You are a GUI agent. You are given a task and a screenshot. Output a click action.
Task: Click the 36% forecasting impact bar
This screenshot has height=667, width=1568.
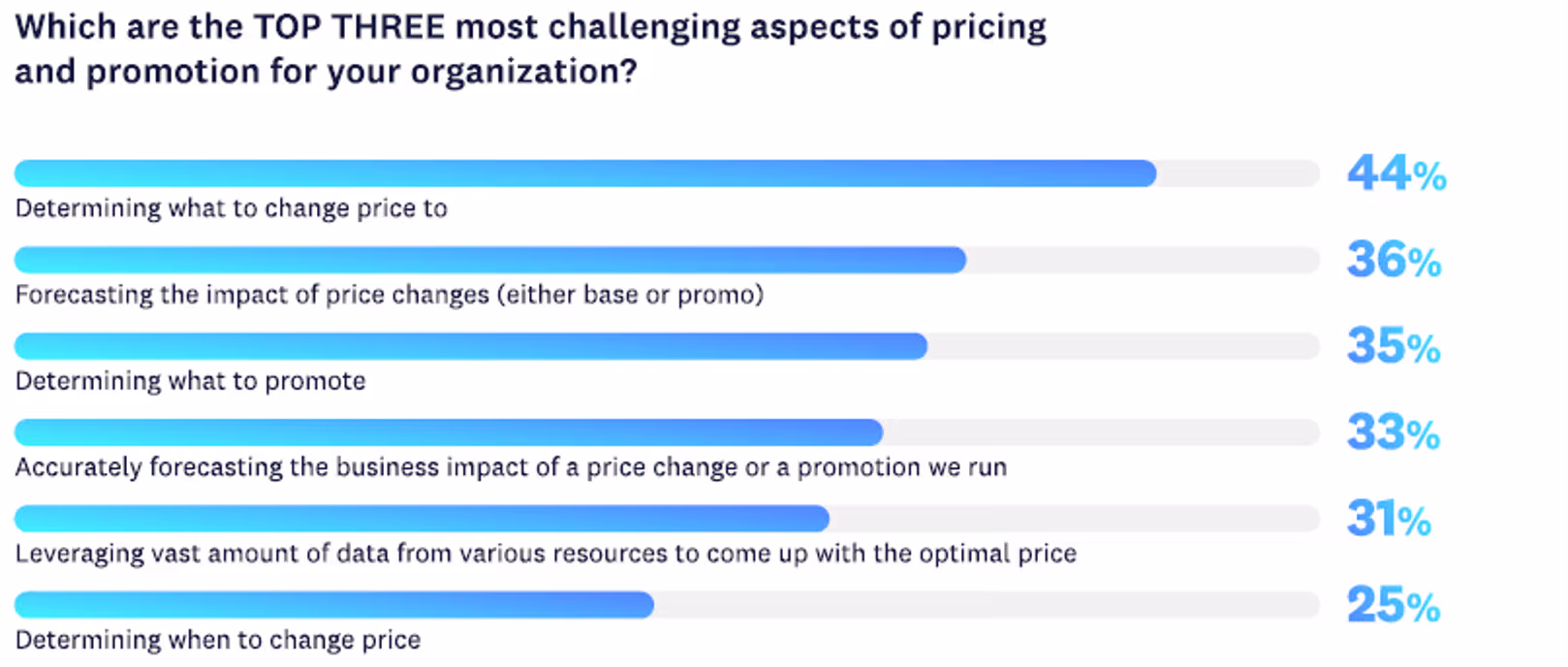tap(667, 260)
